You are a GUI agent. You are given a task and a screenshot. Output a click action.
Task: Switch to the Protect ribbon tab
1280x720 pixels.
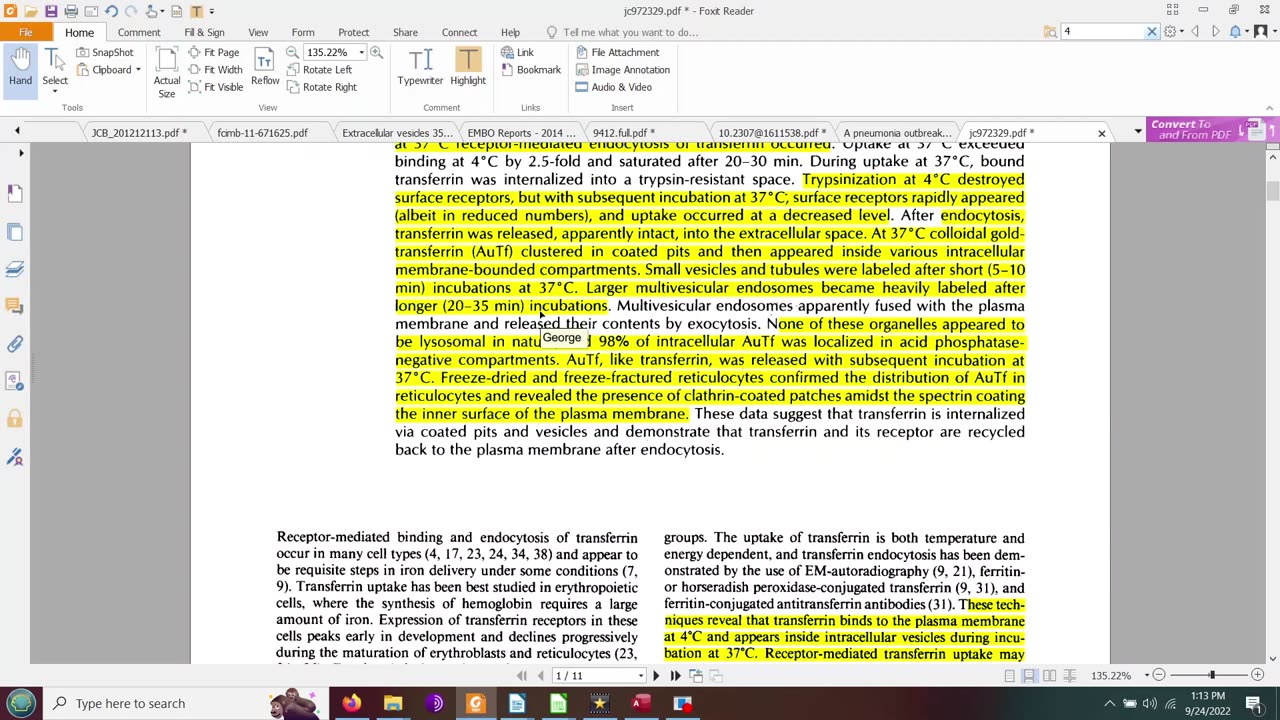[353, 32]
